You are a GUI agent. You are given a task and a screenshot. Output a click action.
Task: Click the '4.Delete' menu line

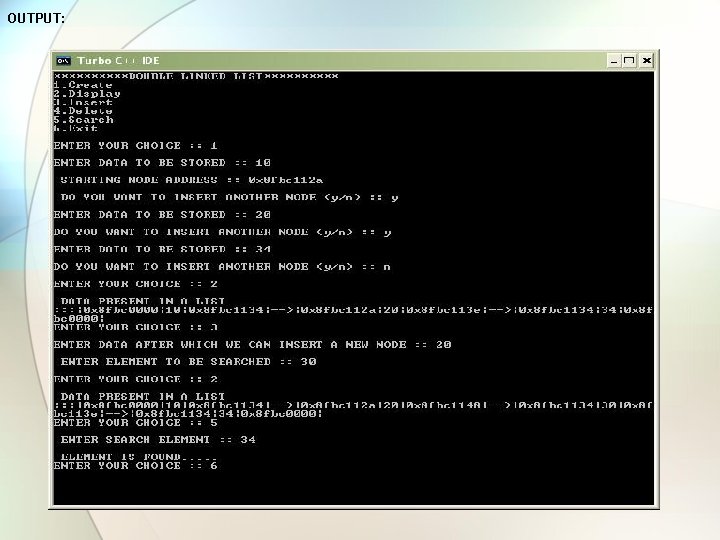tap(83, 111)
